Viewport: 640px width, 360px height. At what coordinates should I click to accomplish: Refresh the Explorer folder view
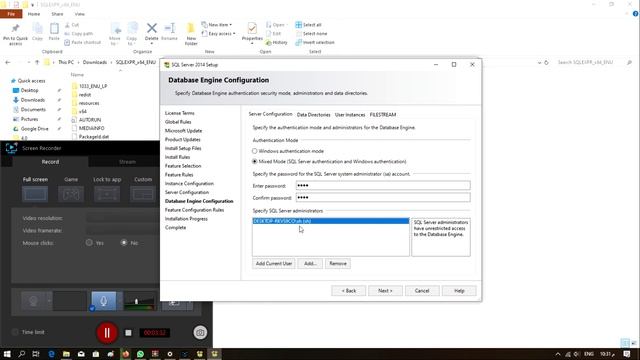546,62
